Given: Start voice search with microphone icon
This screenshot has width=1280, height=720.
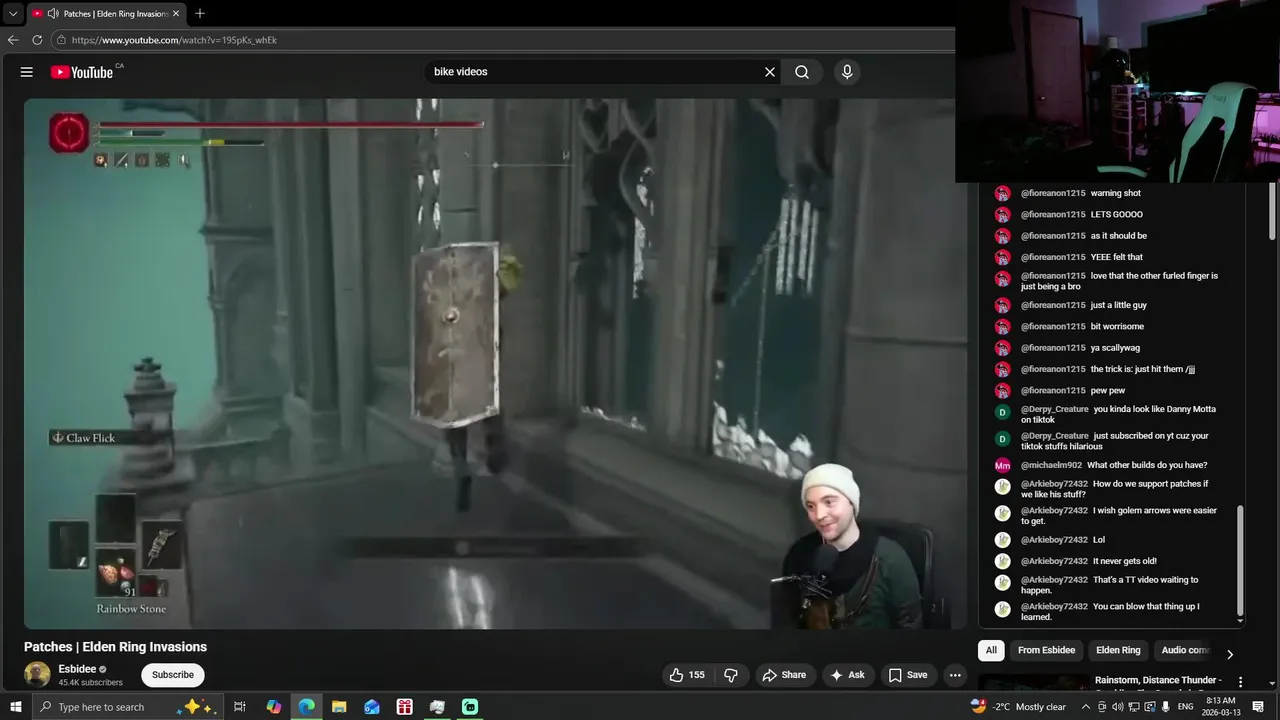Looking at the screenshot, I should [x=847, y=72].
